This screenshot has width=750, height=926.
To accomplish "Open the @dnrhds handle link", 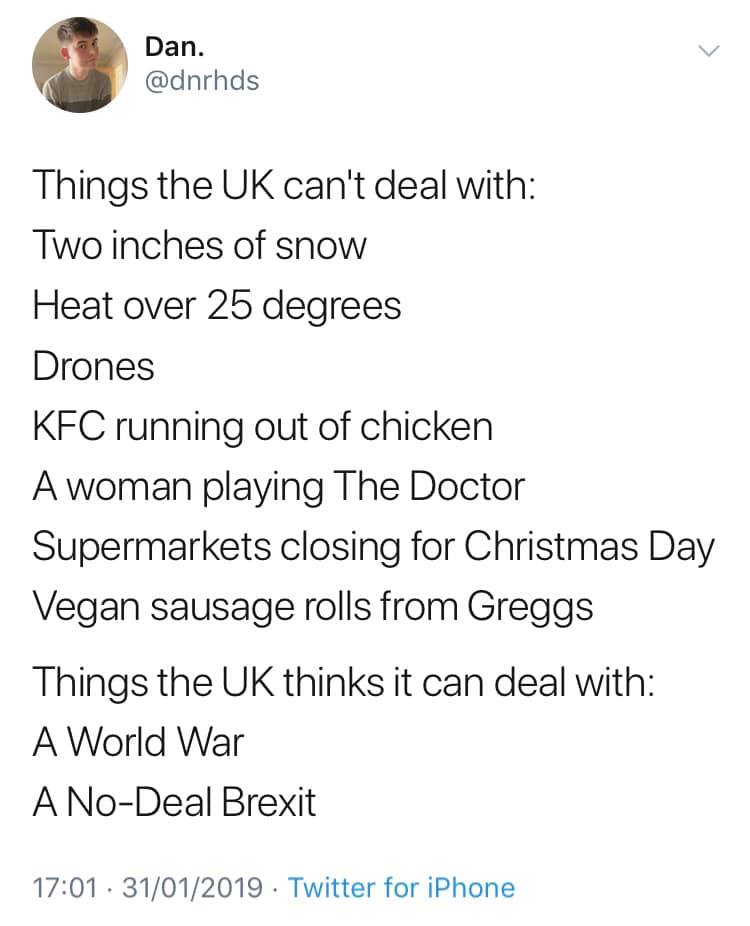I will pos(202,81).
